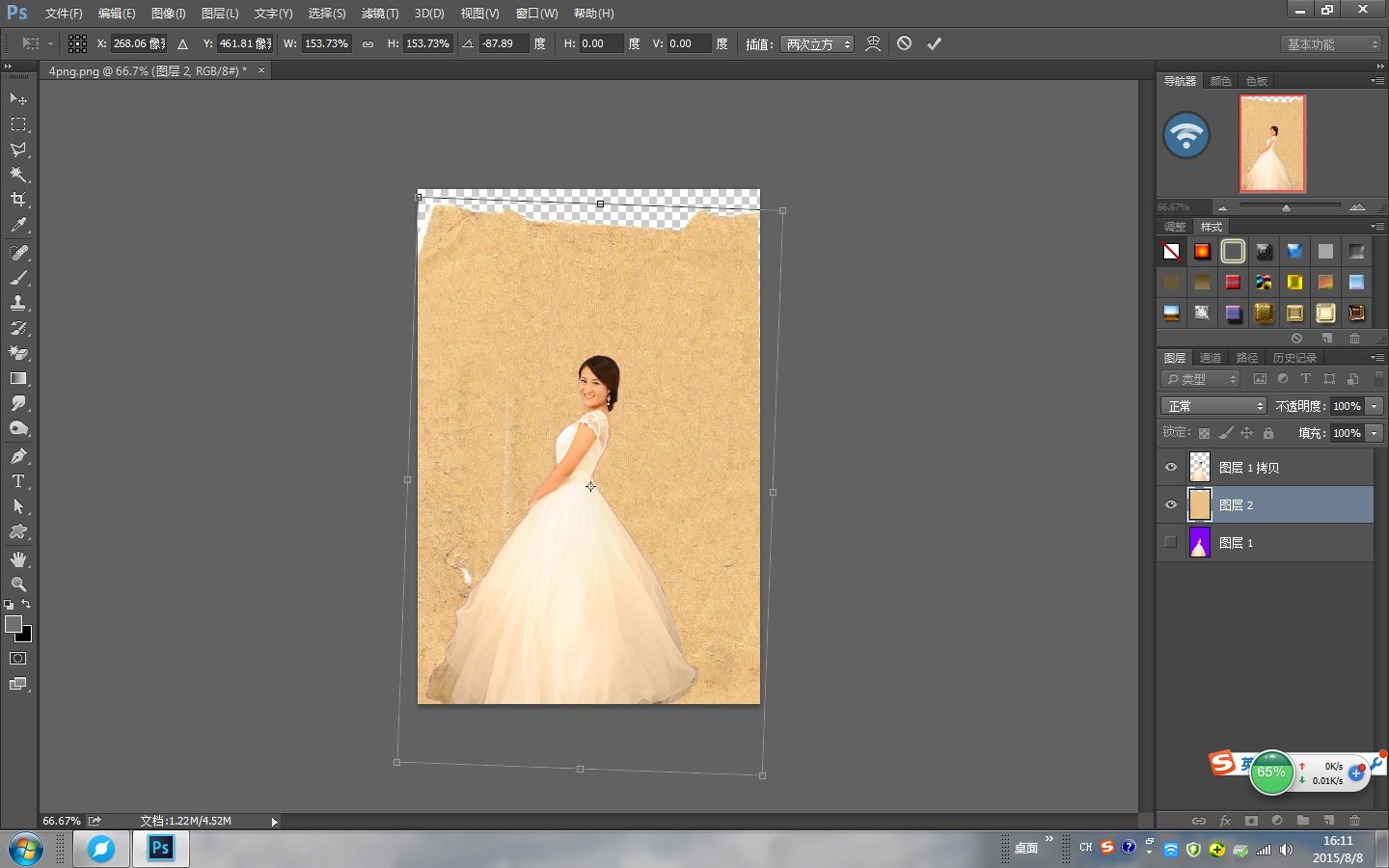The image size is (1389, 868).
Task: Open the interpolation dropdown showing 两次立方
Action: (x=816, y=43)
